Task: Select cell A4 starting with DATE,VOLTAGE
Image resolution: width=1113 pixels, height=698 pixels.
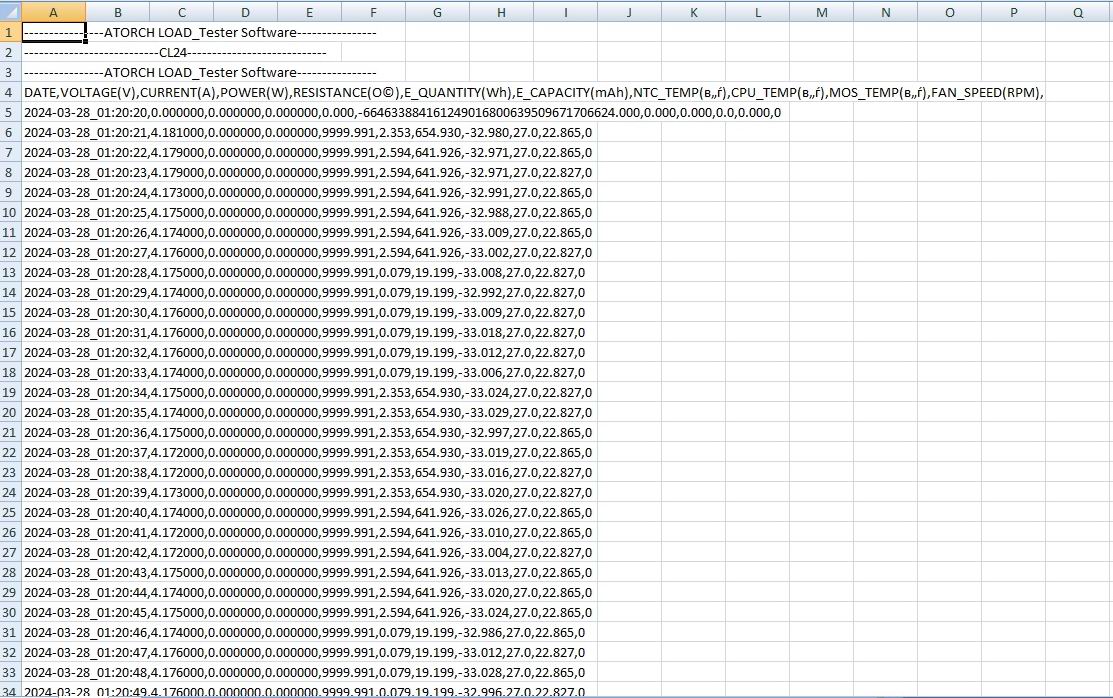Action: [53, 92]
